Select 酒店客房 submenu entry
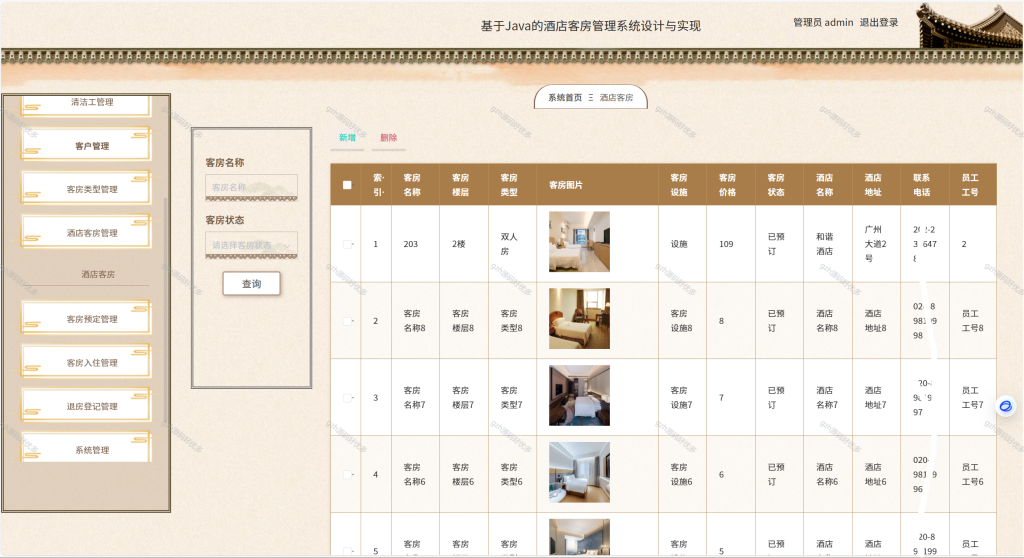Viewport: 1024px width, 558px height. click(x=97, y=274)
